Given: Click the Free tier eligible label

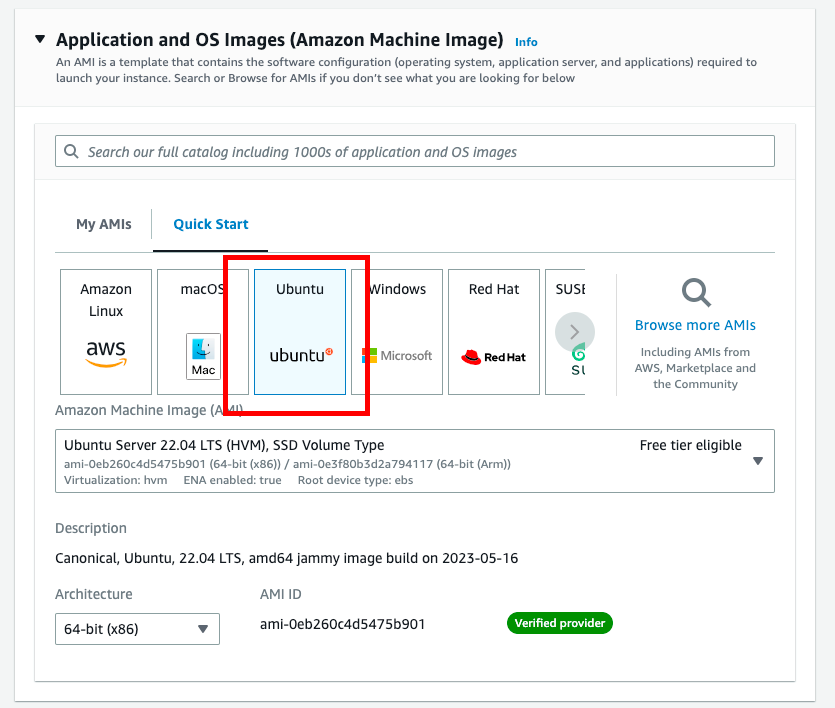Looking at the screenshot, I should [691, 446].
